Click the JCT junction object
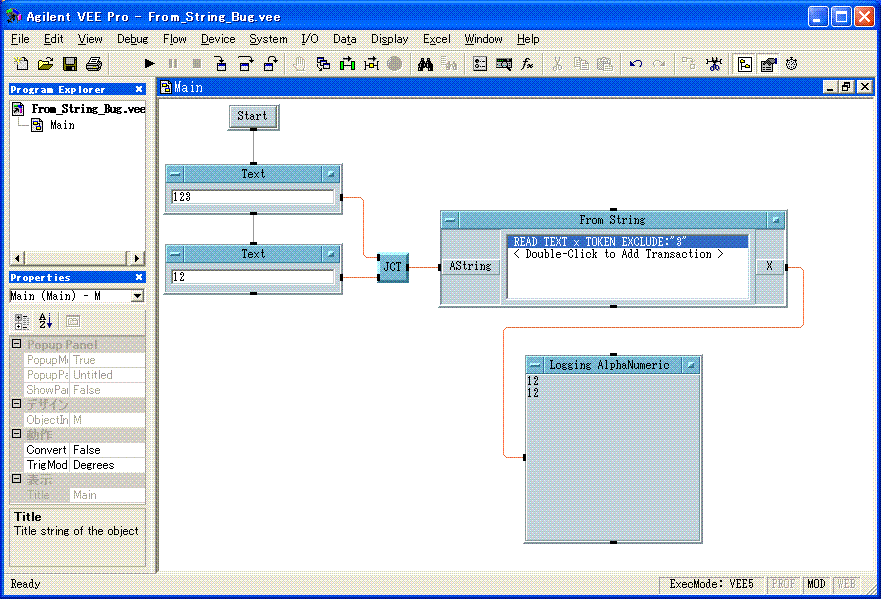 point(393,267)
